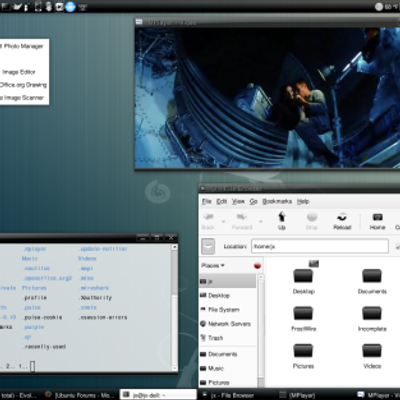Open the Bookmarks menu
400x400 pixels.
[277, 201]
